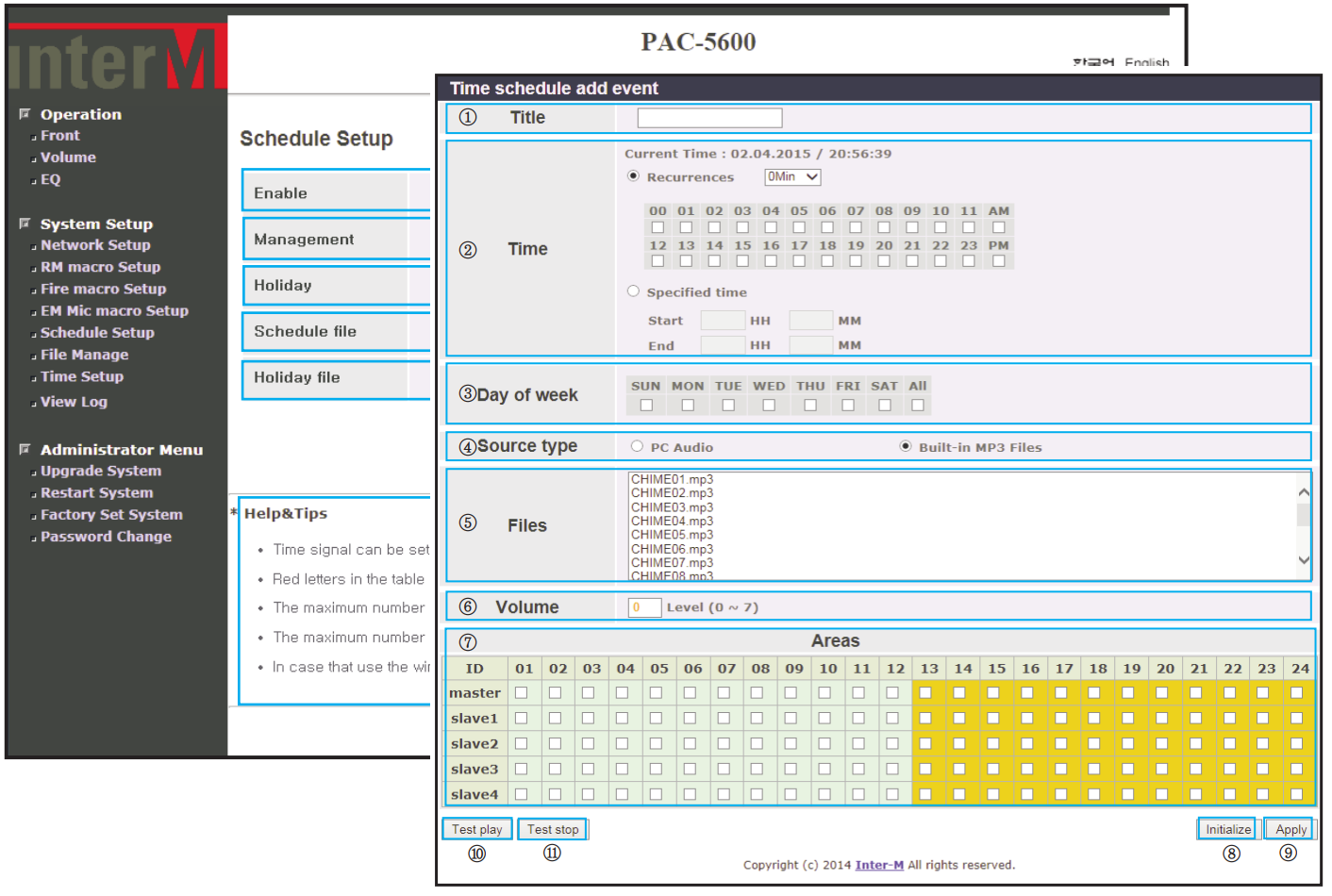1332x896 pixels.
Task: Select the Recurrences radio button
Action: pos(633,176)
